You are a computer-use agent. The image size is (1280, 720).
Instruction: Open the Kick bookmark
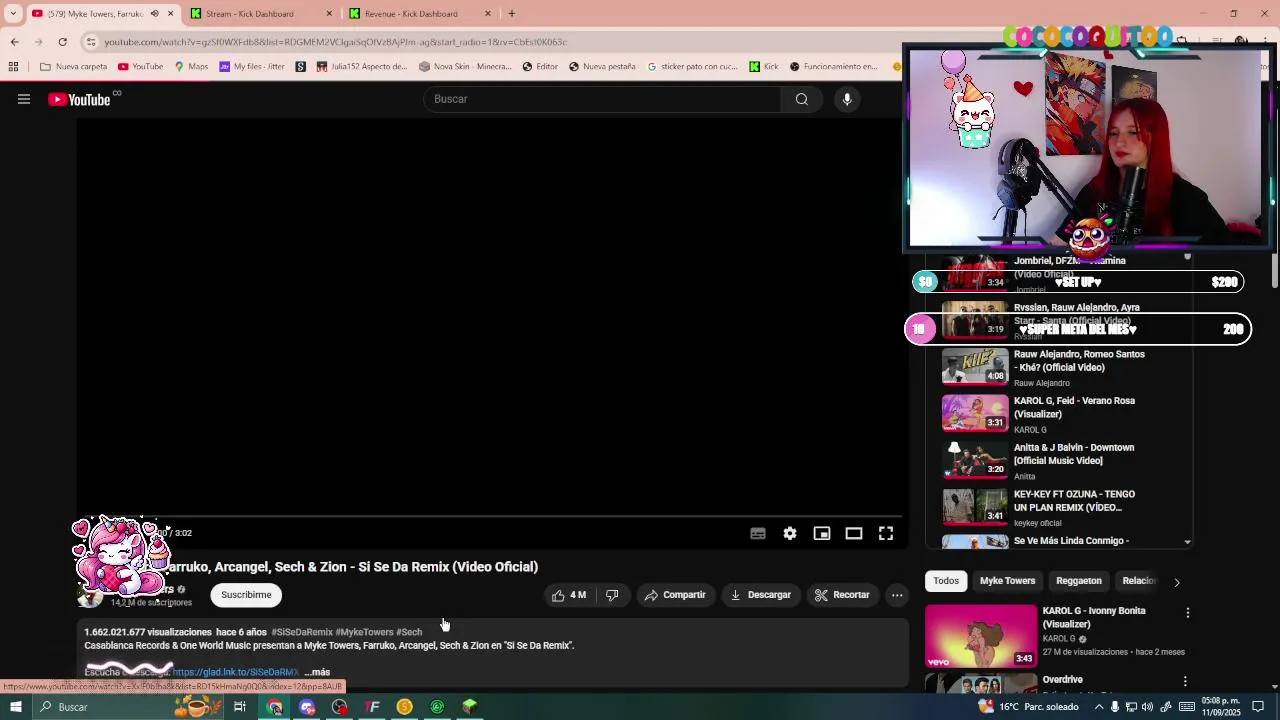pyautogui.click(x=763, y=67)
